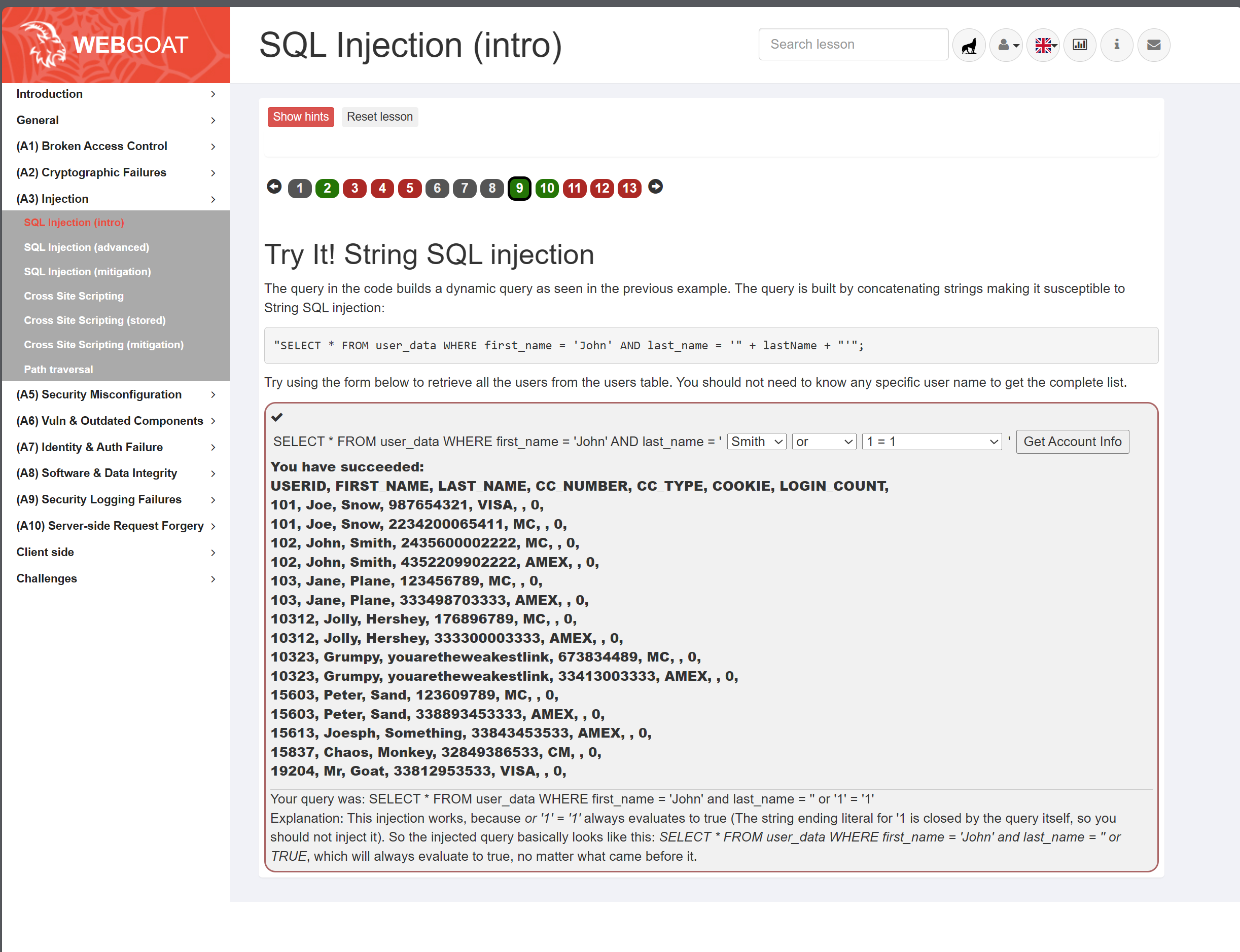The image size is (1240, 952).
Task: Open the Smith dropdown in the query
Action: coord(756,442)
